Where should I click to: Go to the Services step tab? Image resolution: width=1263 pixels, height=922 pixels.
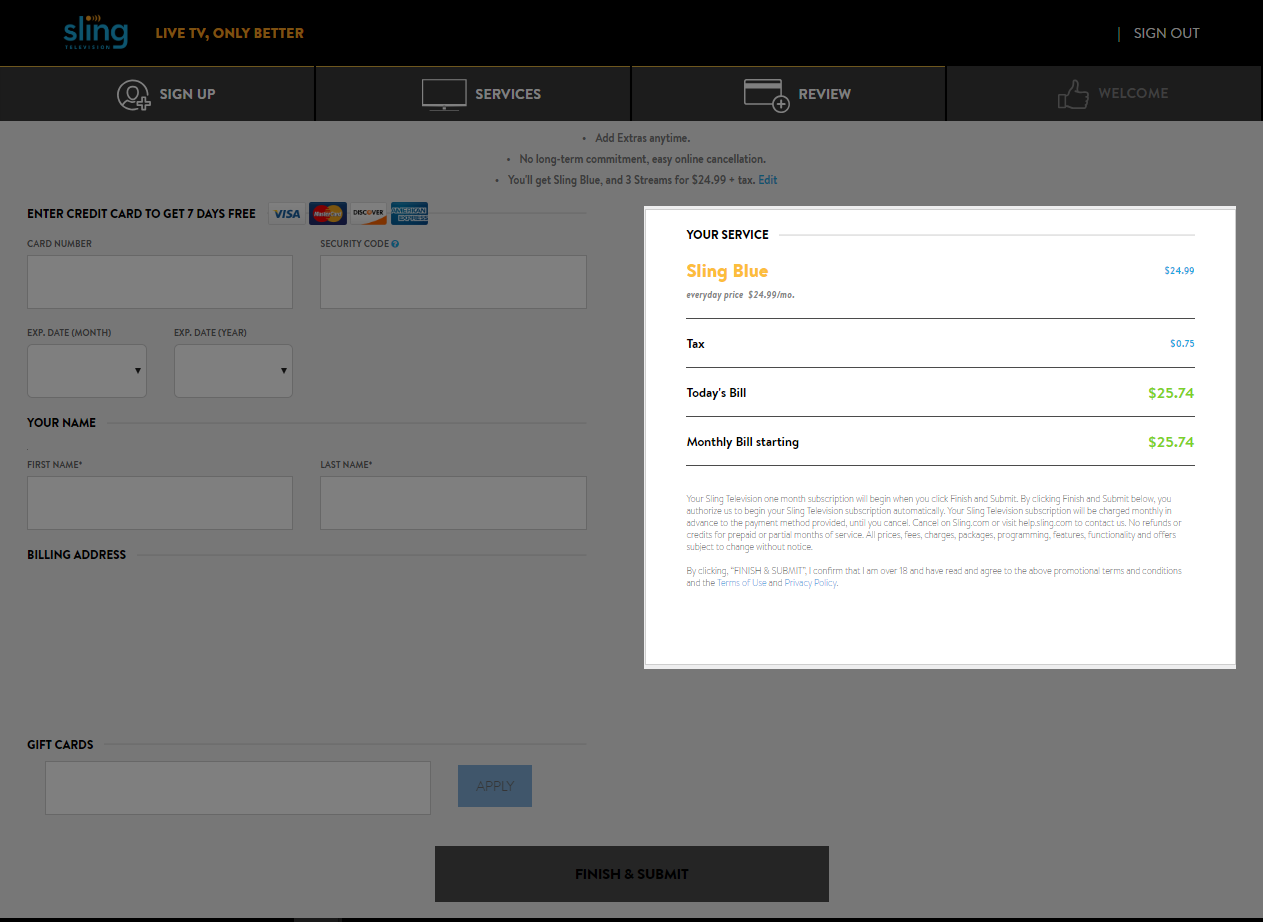click(473, 94)
